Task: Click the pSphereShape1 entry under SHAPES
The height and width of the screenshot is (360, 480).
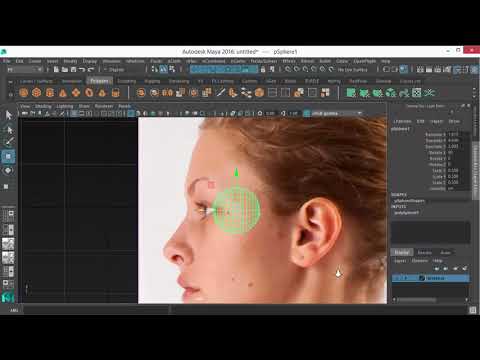Action: tap(409, 201)
